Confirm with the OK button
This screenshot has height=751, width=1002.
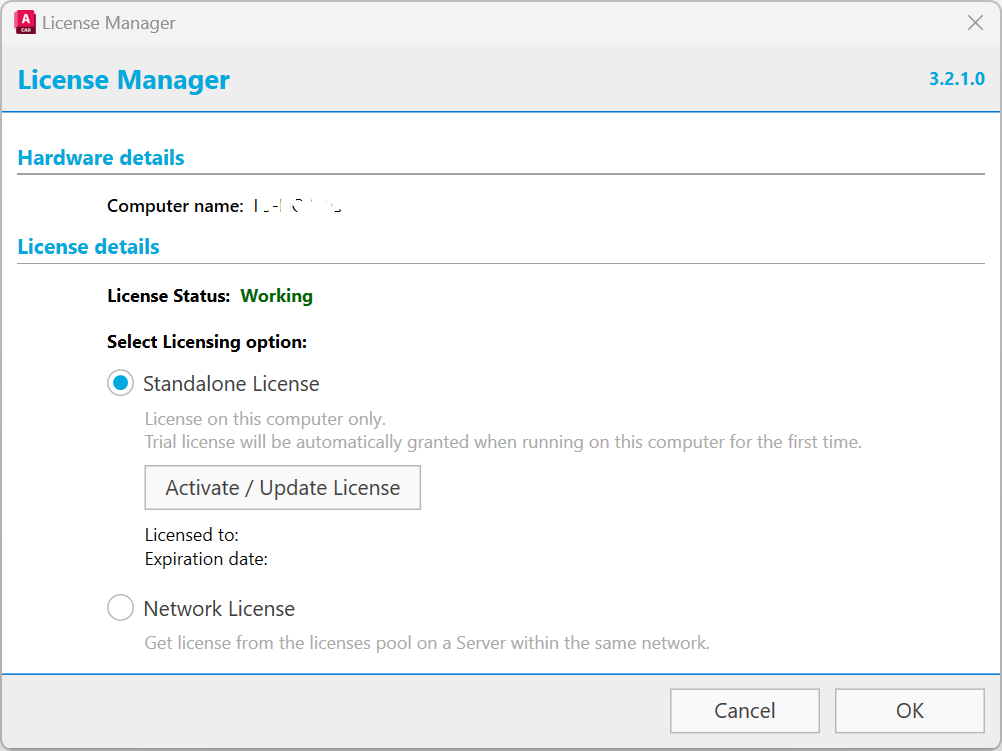pyautogui.click(x=909, y=711)
